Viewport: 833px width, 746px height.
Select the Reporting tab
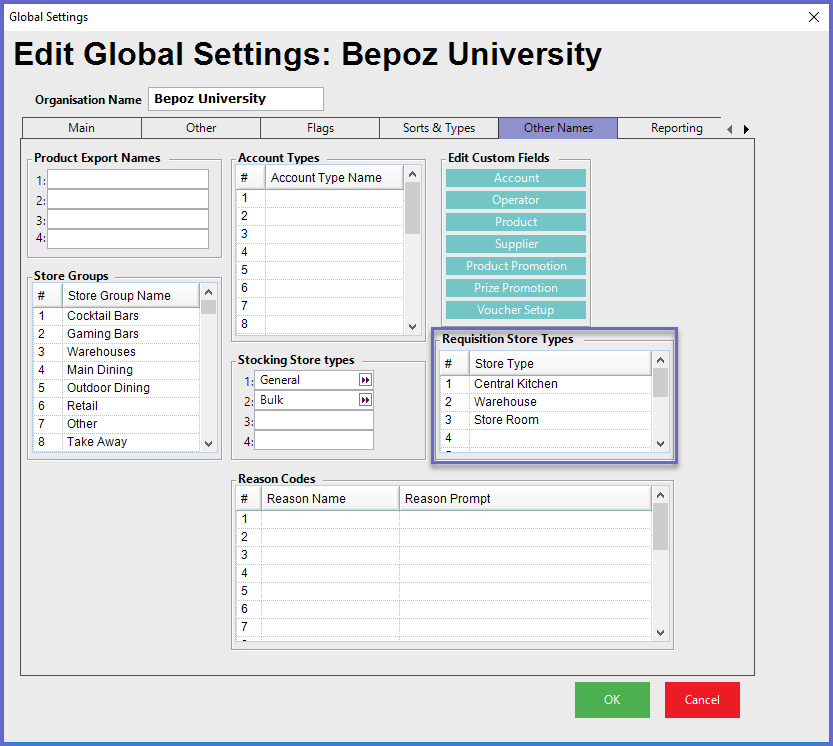point(676,128)
